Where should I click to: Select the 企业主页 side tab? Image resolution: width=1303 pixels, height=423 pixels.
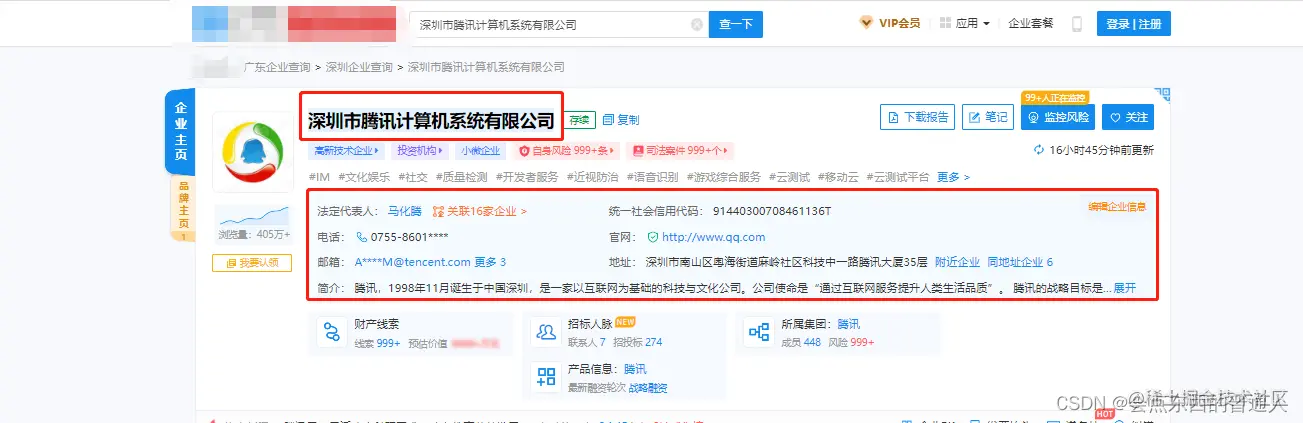pos(181,132)
